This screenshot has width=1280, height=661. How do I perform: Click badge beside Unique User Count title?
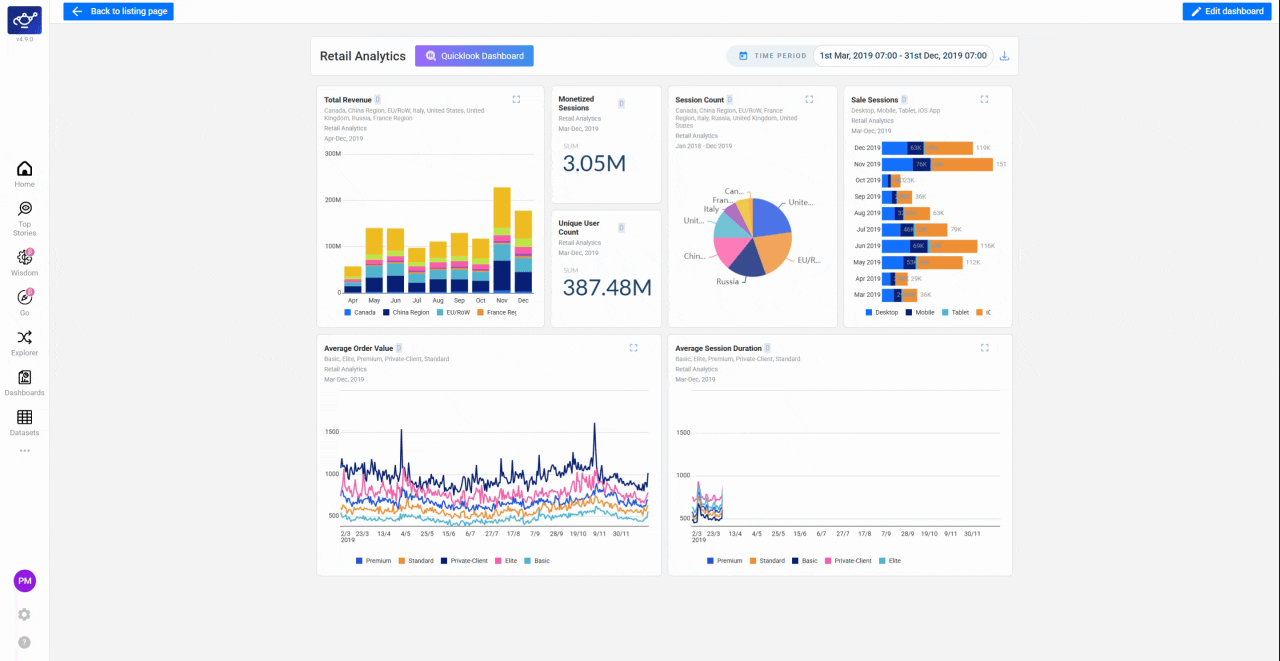click(621, 228)
